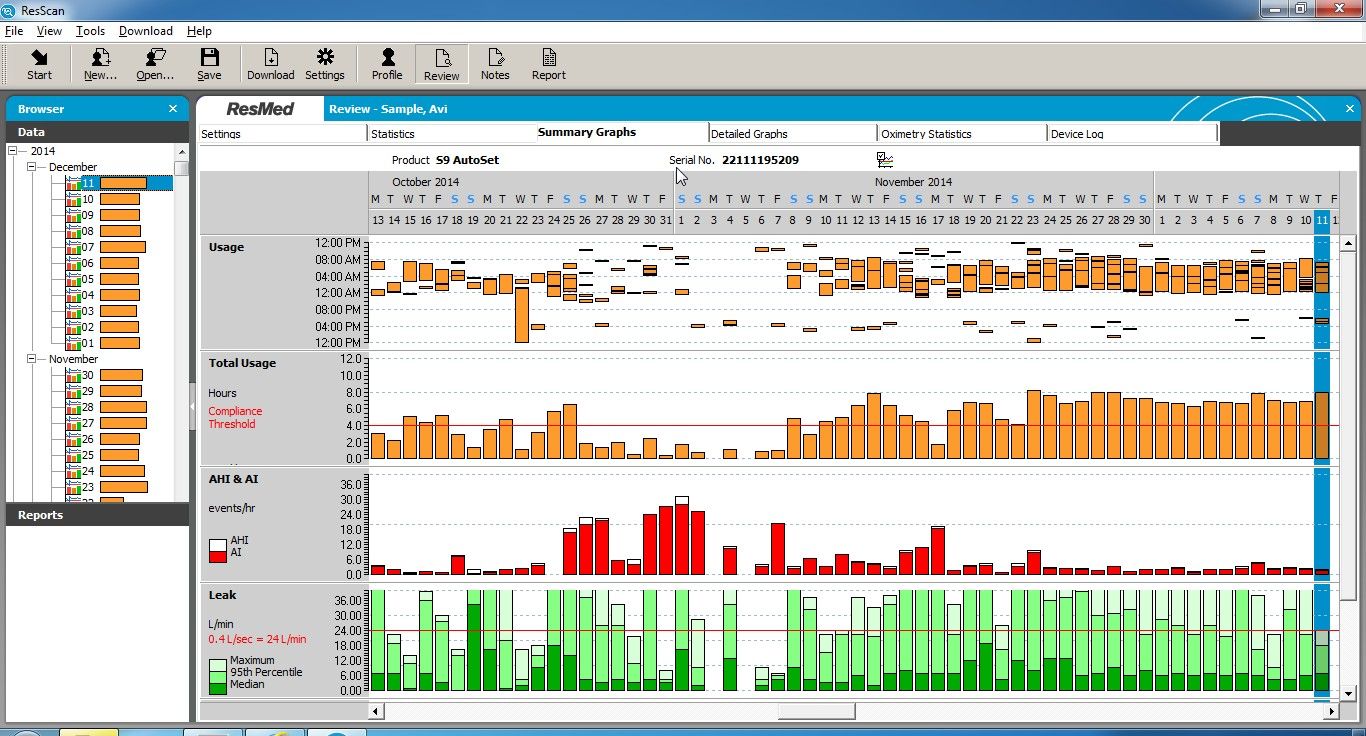This screenshot has height=736, width=1366.
Task: Open Settings from the toolbar
Action: [325, 64]
